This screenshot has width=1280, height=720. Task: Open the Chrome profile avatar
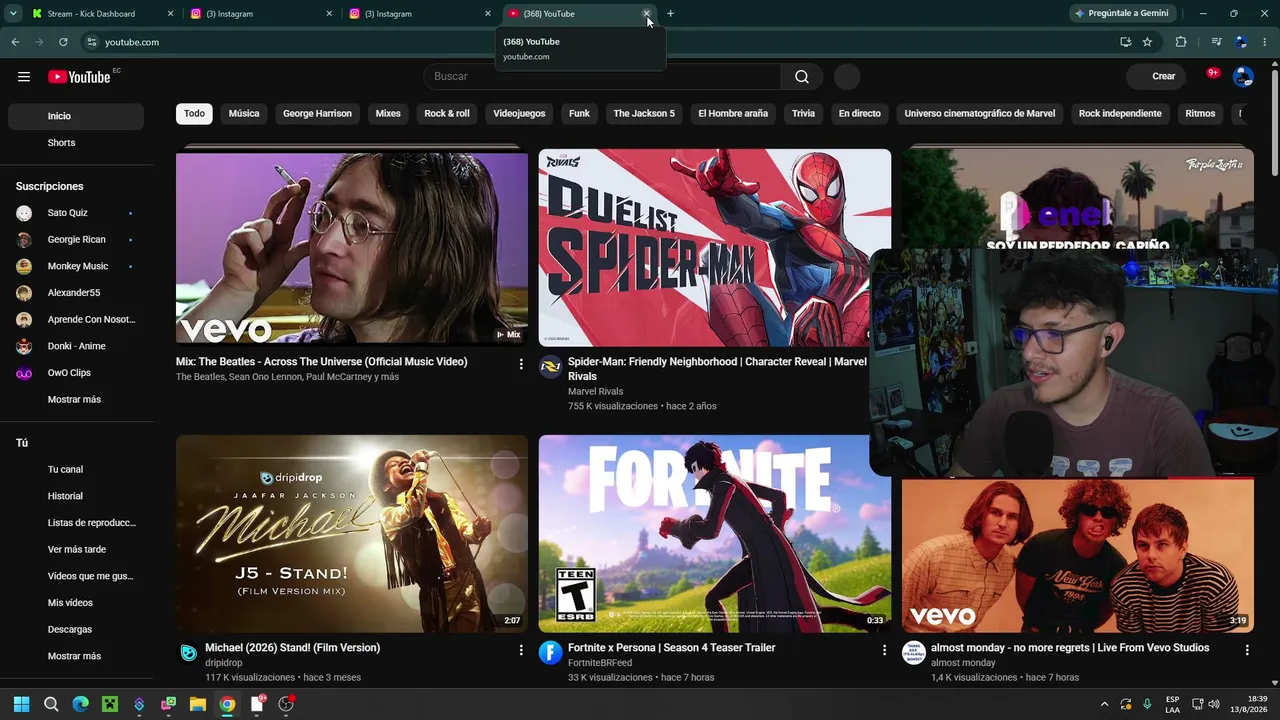pos(1241,42)
